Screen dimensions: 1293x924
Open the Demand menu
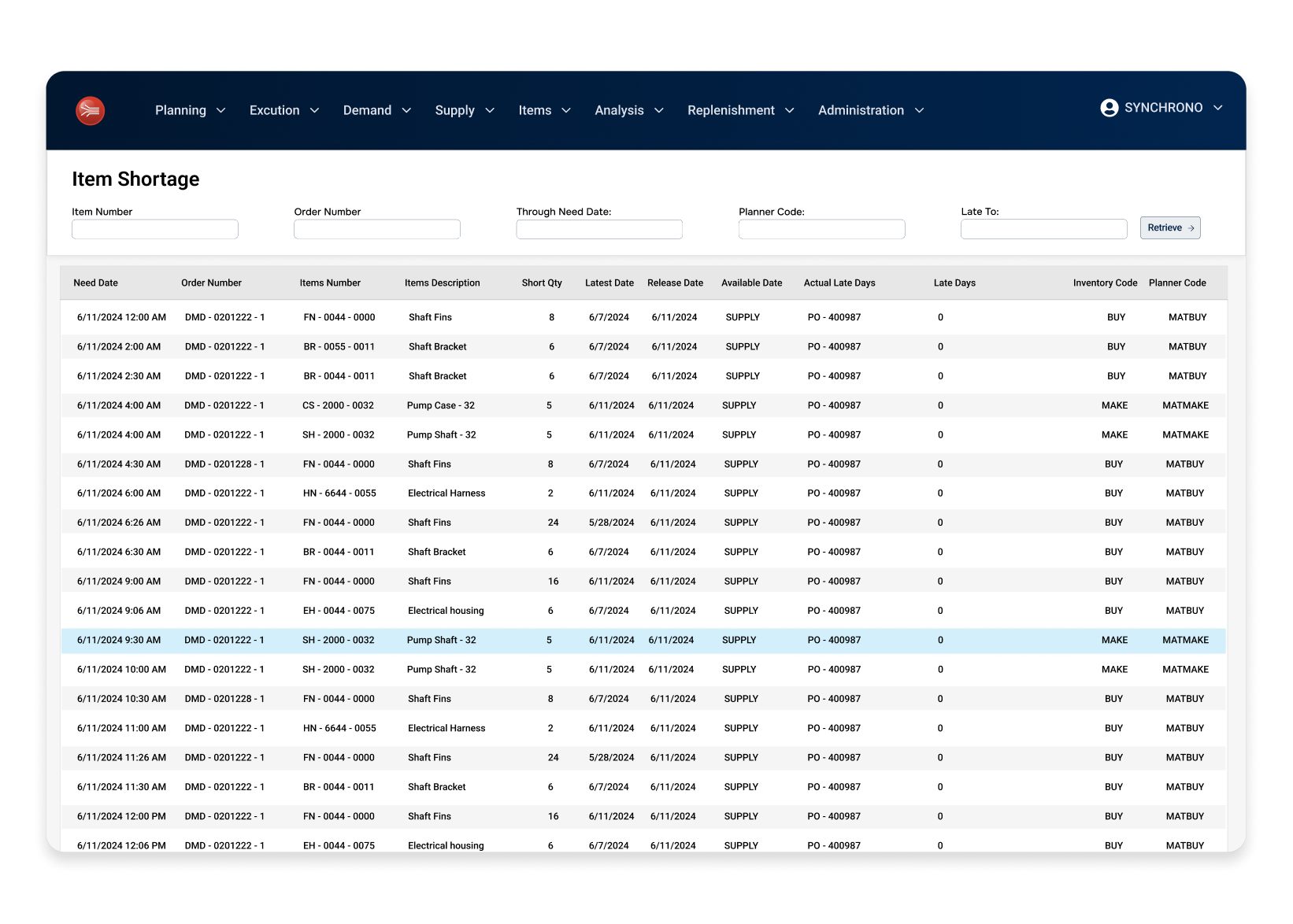click(x=367, y=111)
